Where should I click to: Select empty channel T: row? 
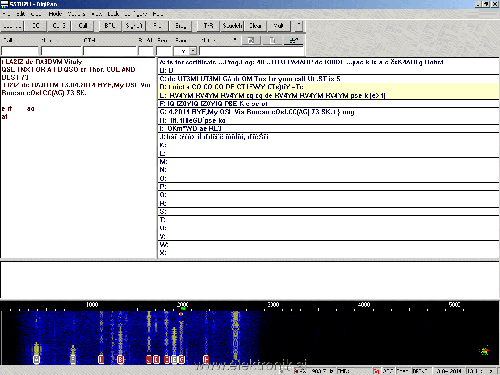pos(328,220)
